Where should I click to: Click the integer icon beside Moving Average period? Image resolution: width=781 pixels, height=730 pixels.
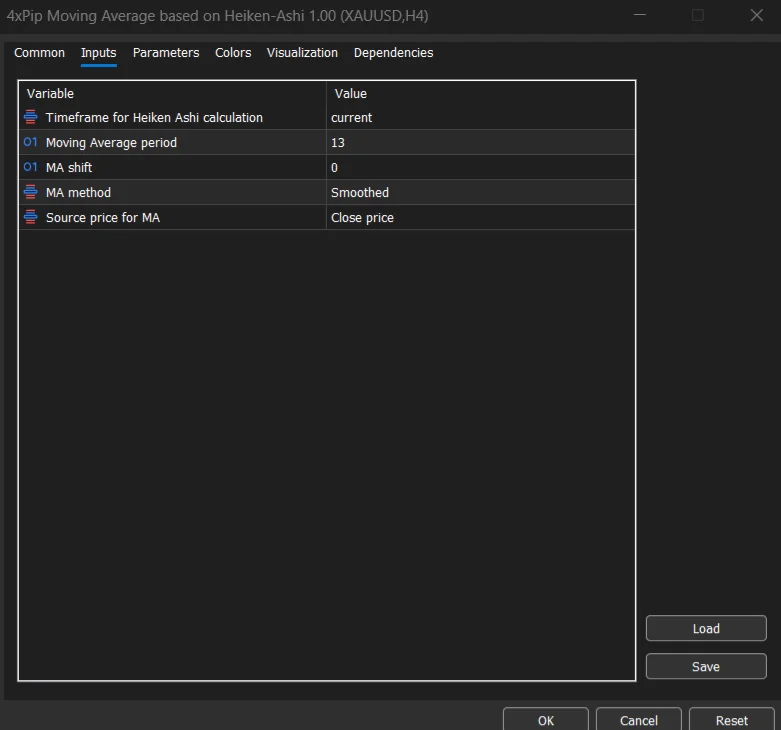30,142
